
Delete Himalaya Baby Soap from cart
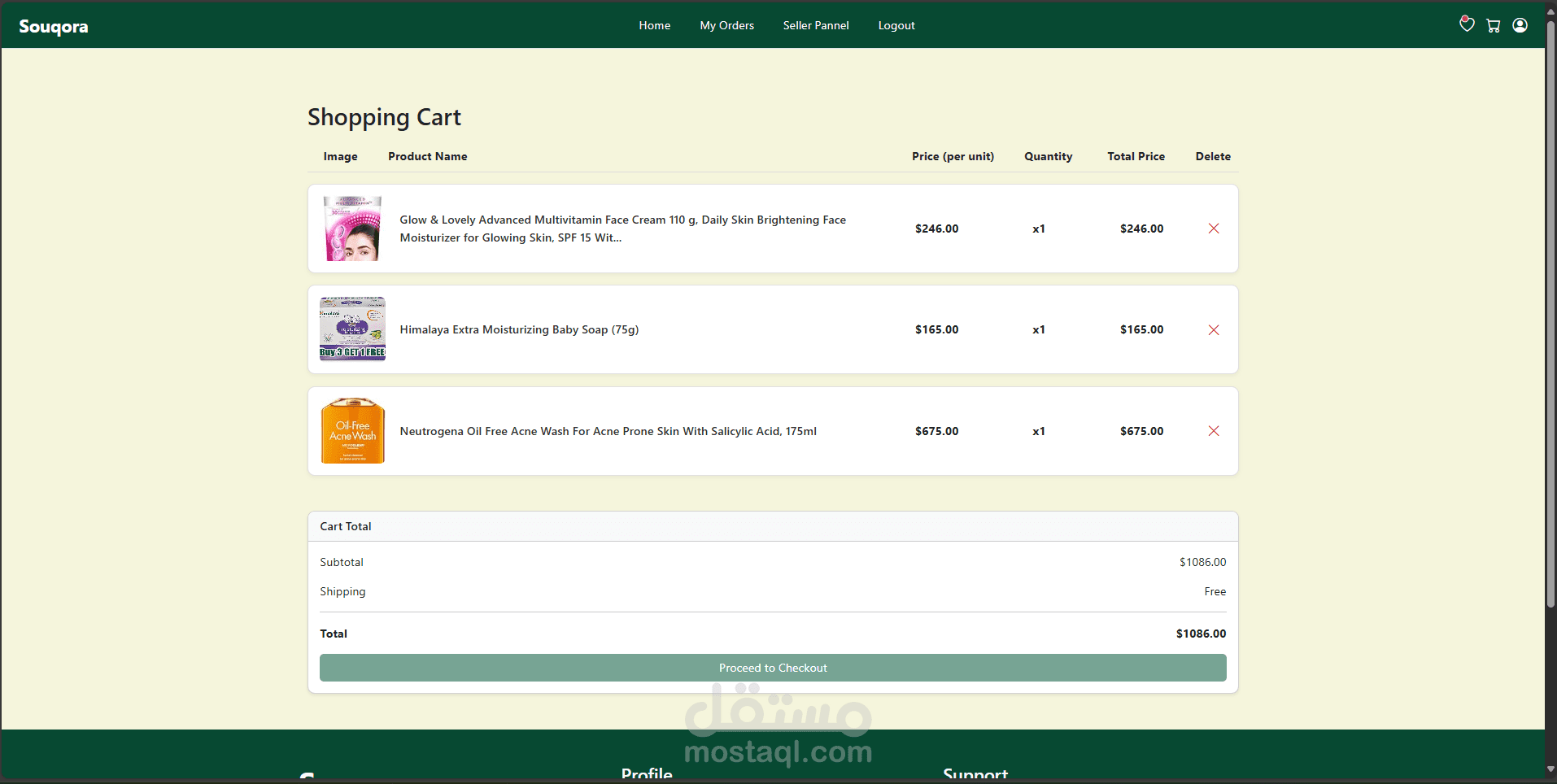[1214, 329]
